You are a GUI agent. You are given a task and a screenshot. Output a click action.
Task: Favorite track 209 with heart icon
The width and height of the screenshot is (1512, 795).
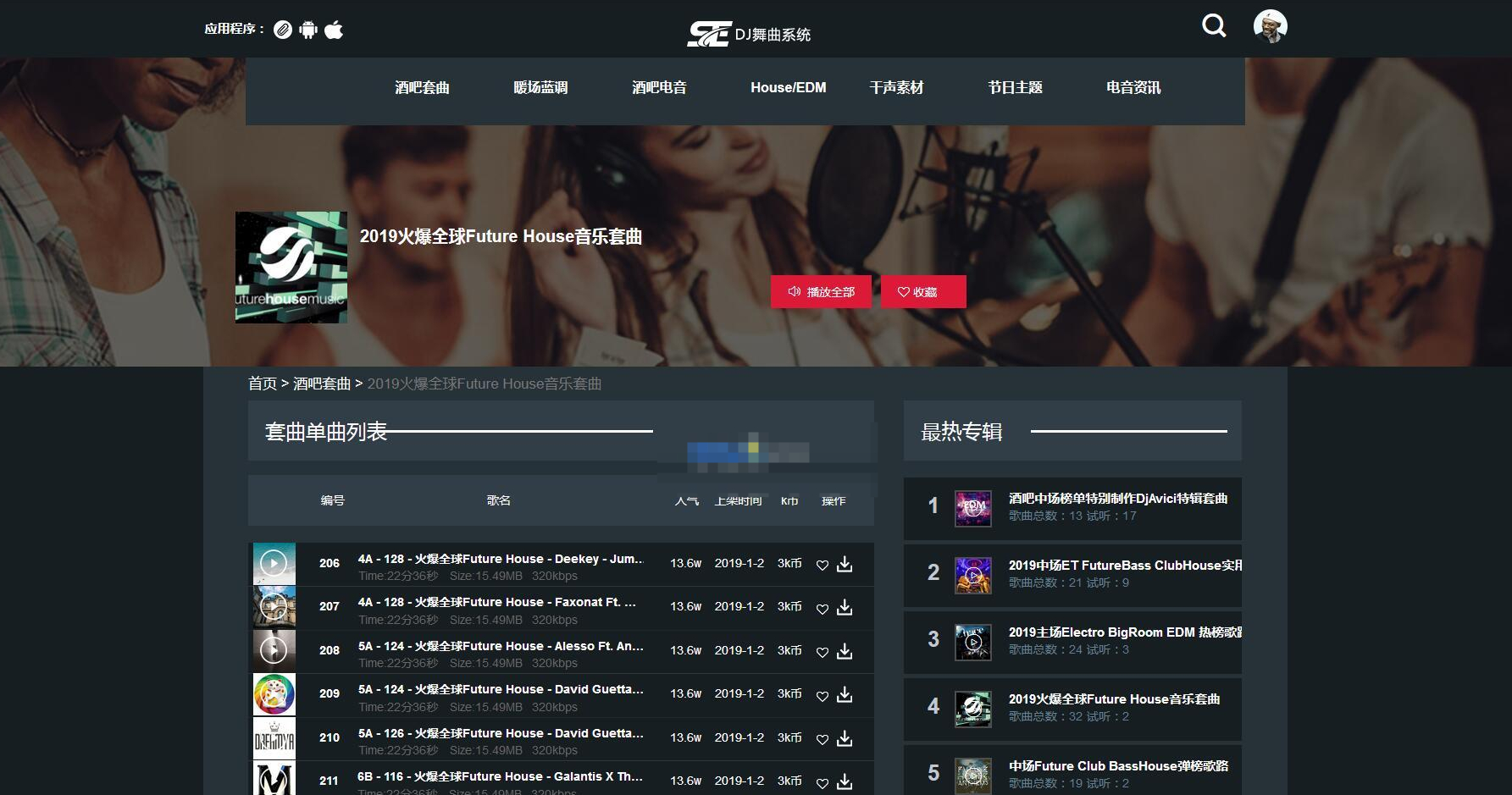pyautogui.click(x=822, y=696)
